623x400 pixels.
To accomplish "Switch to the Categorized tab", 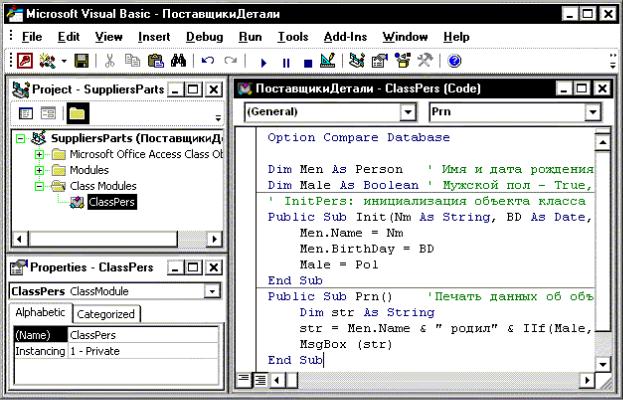I will click(x=106, y=314).
